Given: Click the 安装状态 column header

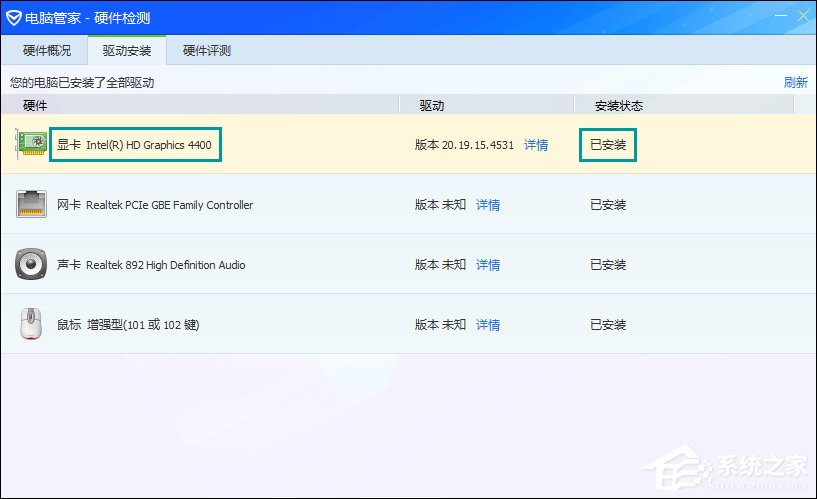Looking at the screenshot, I should click(618, 106).
